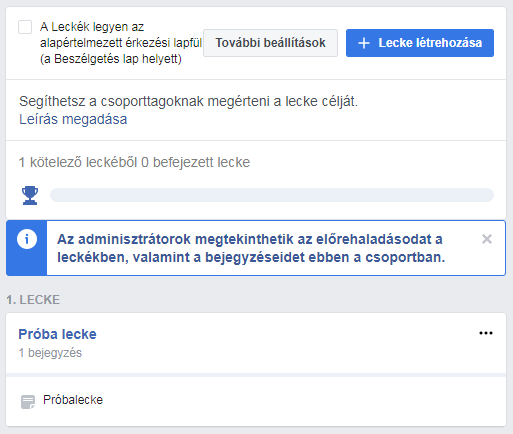Click the administrators notice message text
Image resolution: width=513 pixels, height=434 pixels.
[x=251, y=248]
